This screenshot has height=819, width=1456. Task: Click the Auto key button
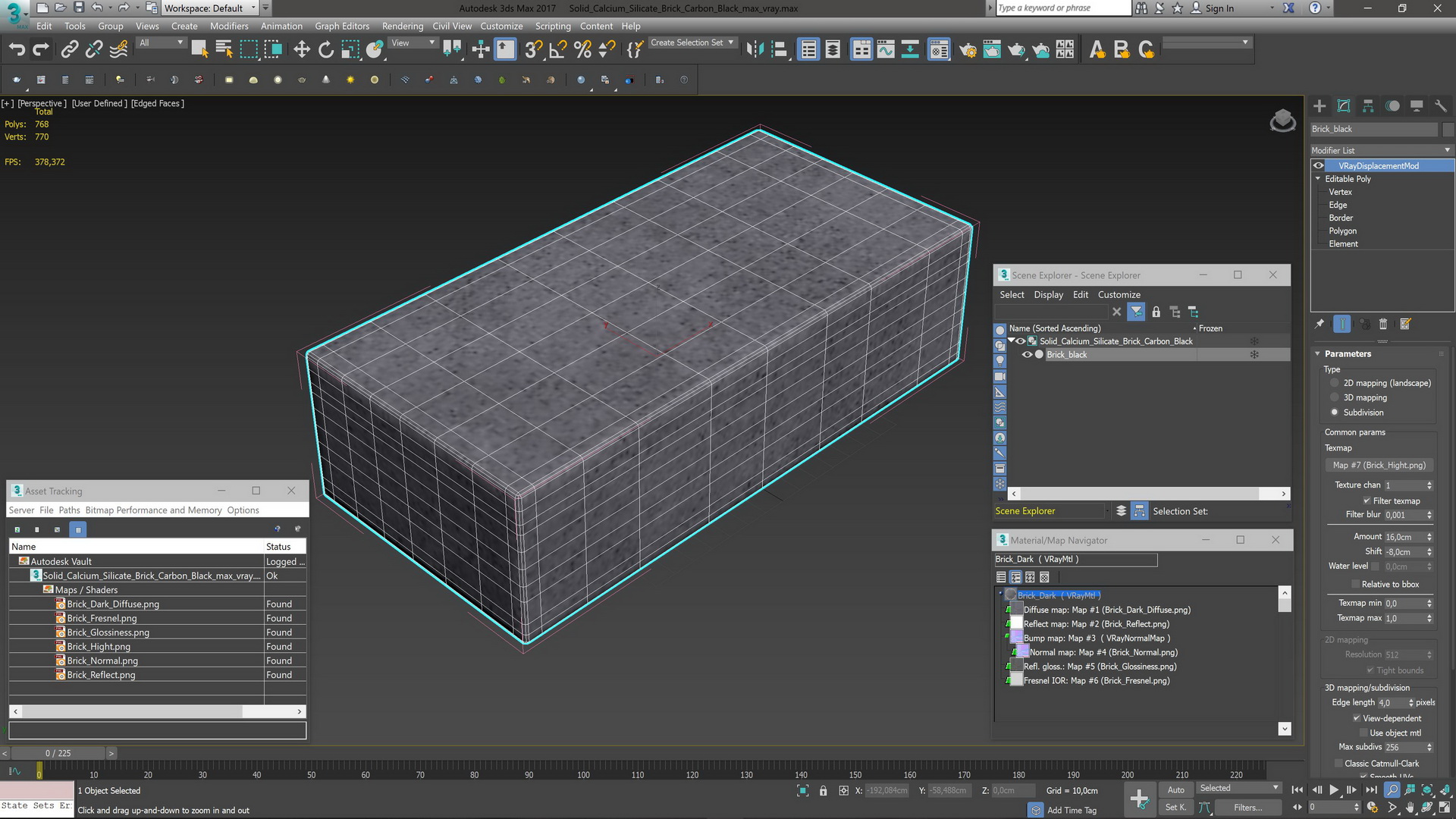click(x=1175, y=790)
